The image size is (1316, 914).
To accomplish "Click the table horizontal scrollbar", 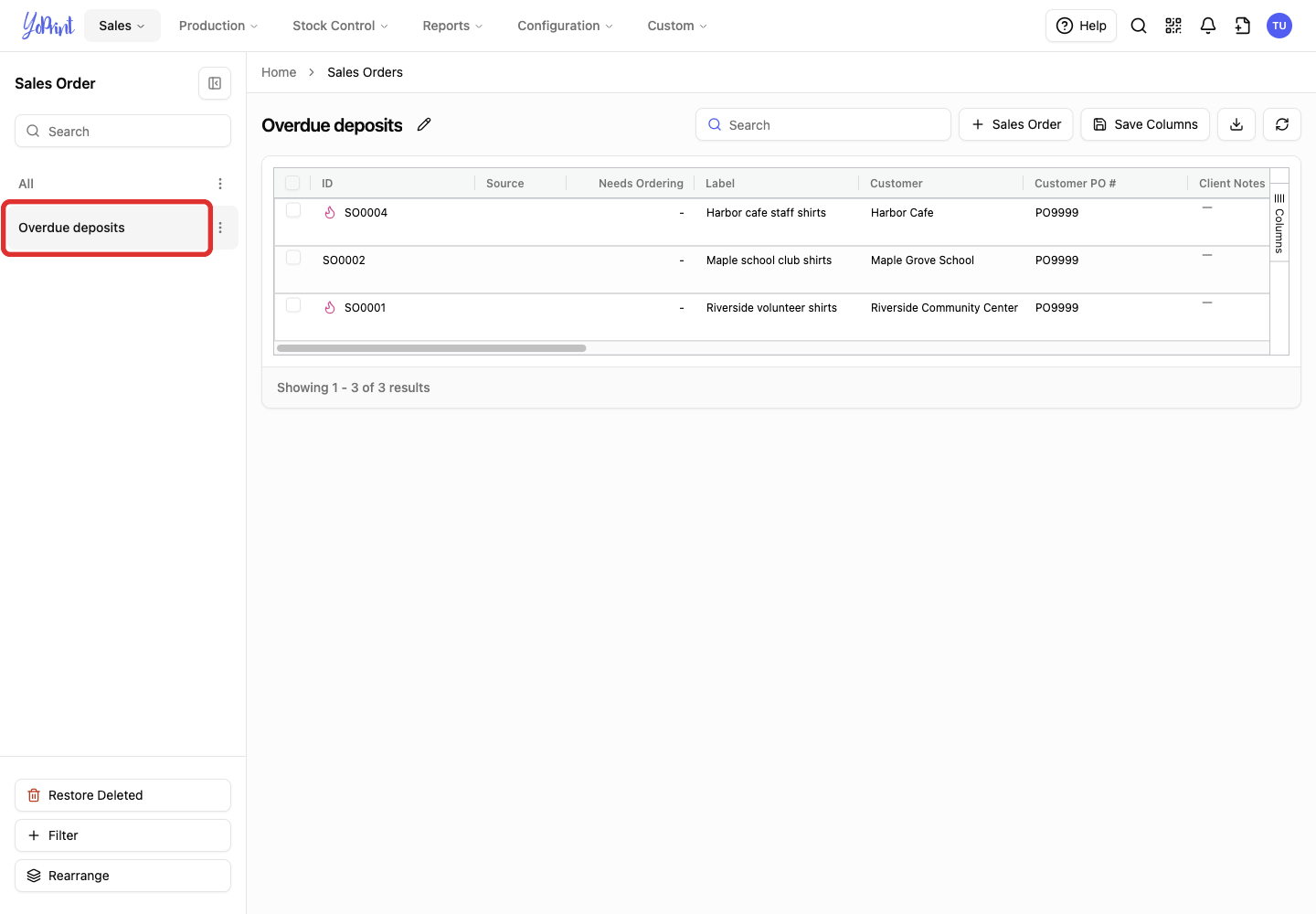I will click(431, 348).
